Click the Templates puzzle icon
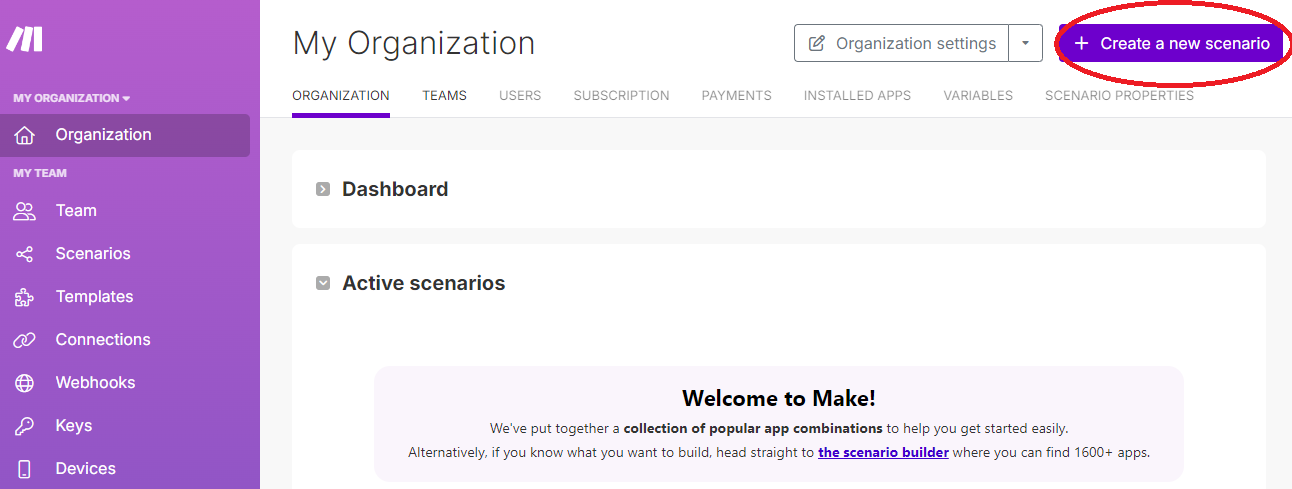Viewport: 1292px width, 489px height. 25,297
